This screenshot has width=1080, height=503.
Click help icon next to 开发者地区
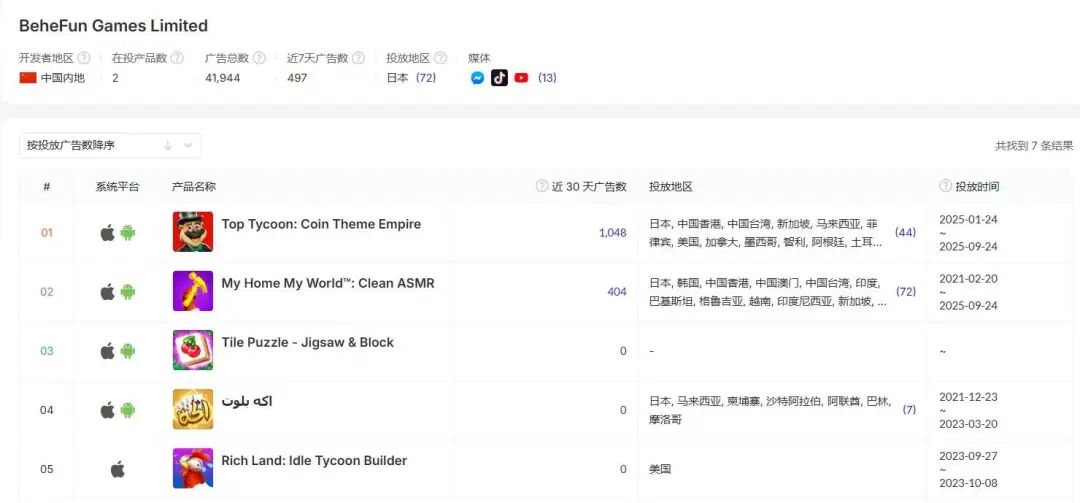(x=84, y=58)
